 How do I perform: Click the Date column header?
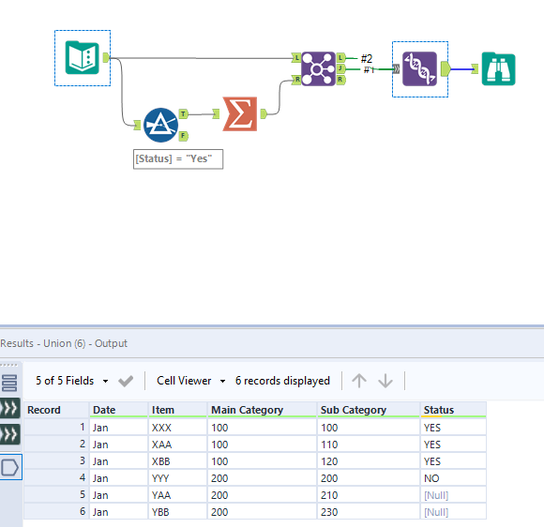119,410
